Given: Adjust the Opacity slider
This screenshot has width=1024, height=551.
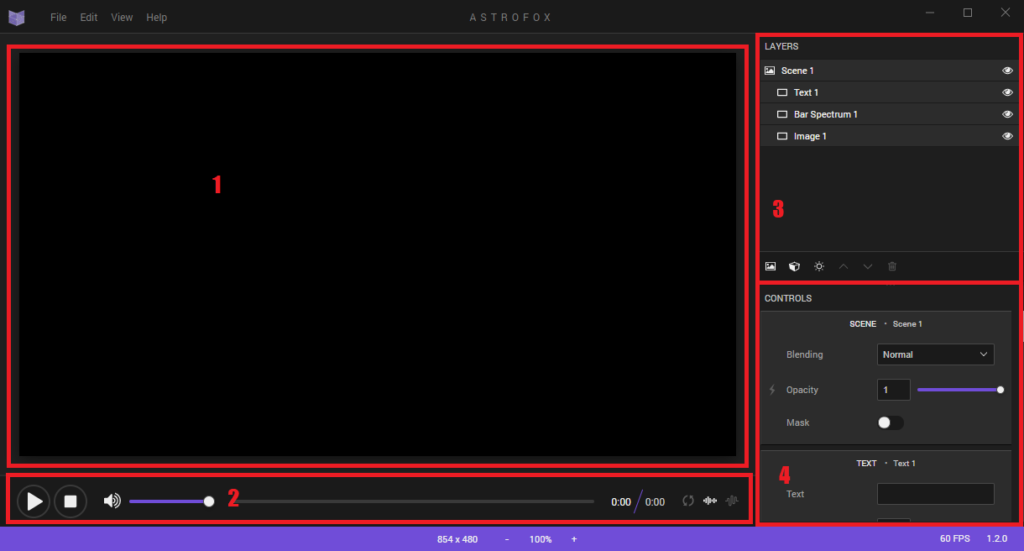Looking at the screenshot, I should point(959,390).
